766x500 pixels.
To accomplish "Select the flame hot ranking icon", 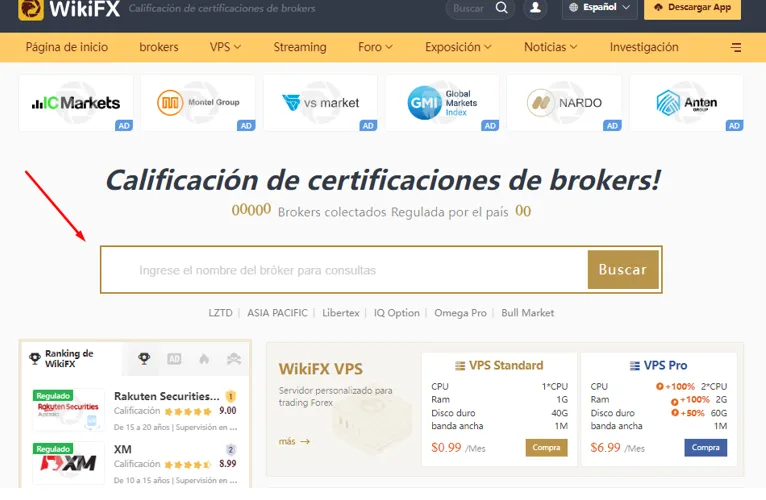I will [204, 359].
